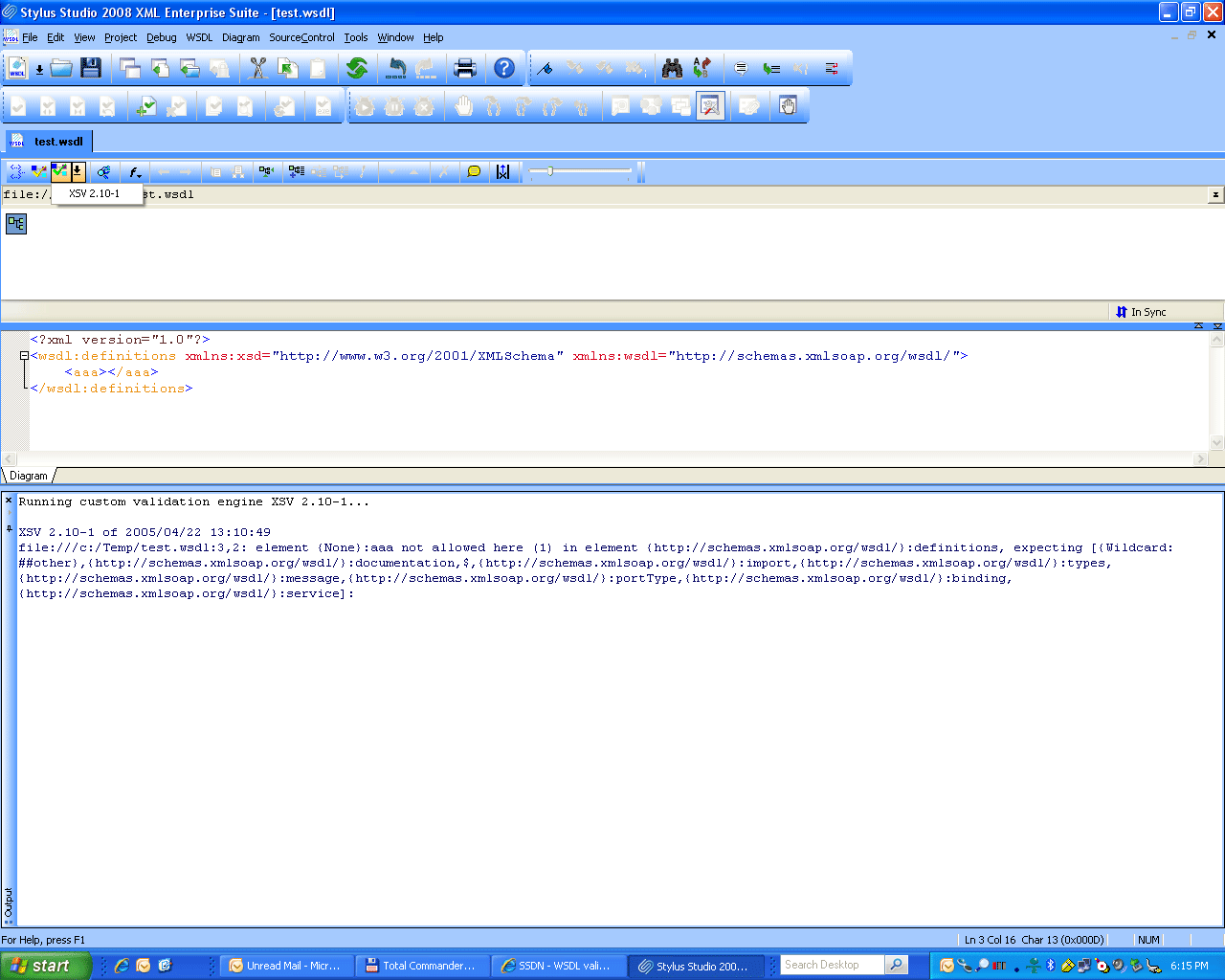
Task: Click the blue Help question mark icon
Action: point(504,68)
